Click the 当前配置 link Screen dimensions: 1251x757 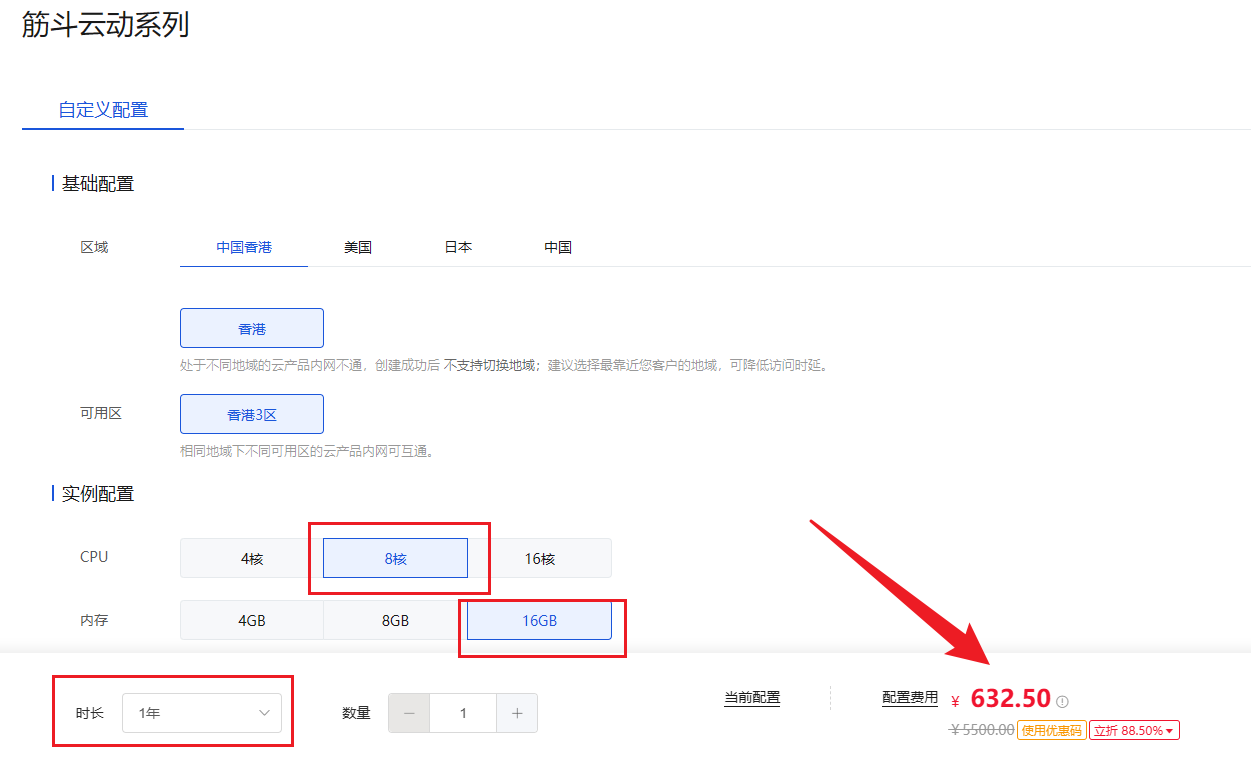(752, 698)
